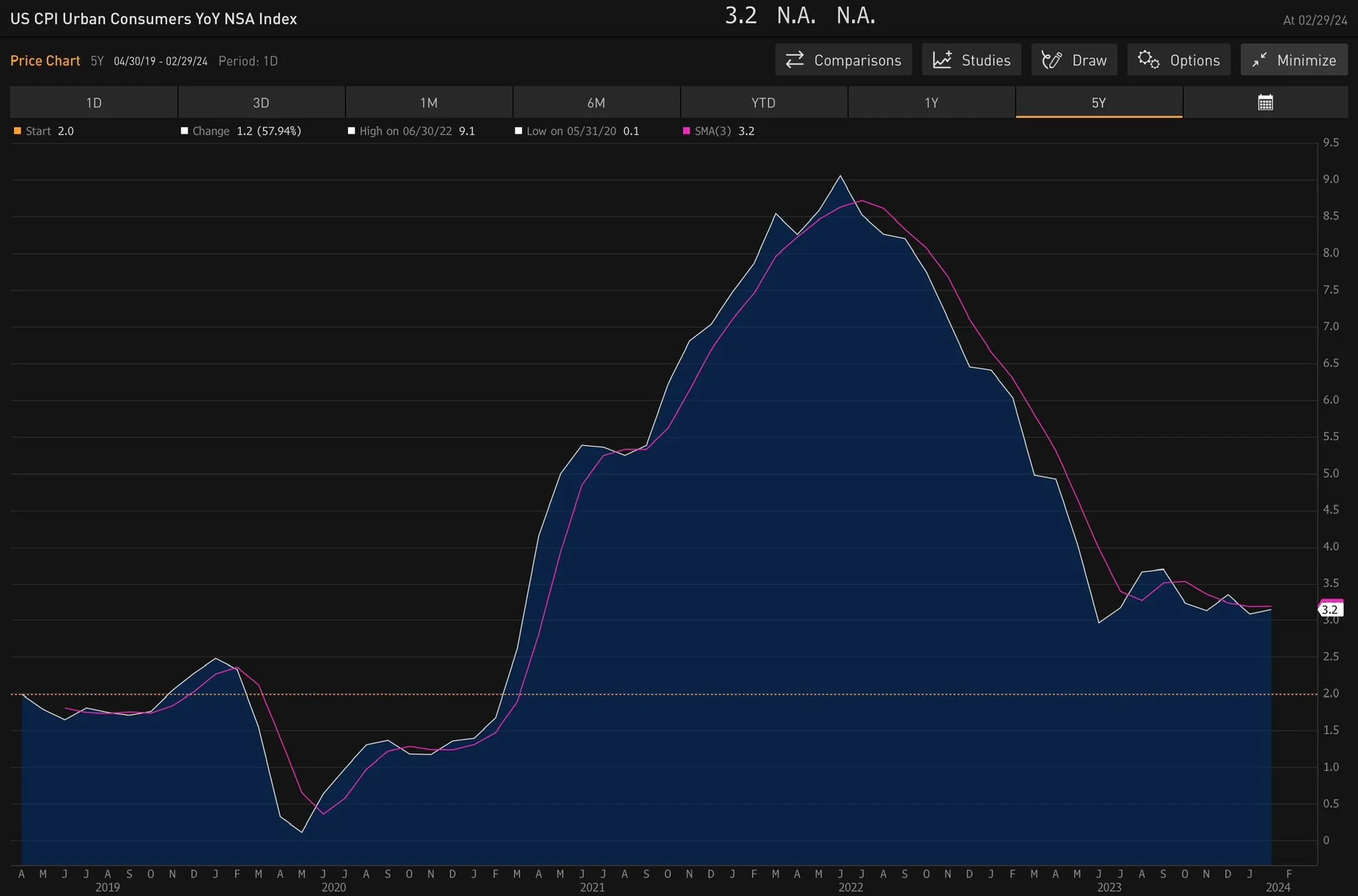Click the Options gears icon
This screenshot has width=1358, height=896.
point(1148,60)
